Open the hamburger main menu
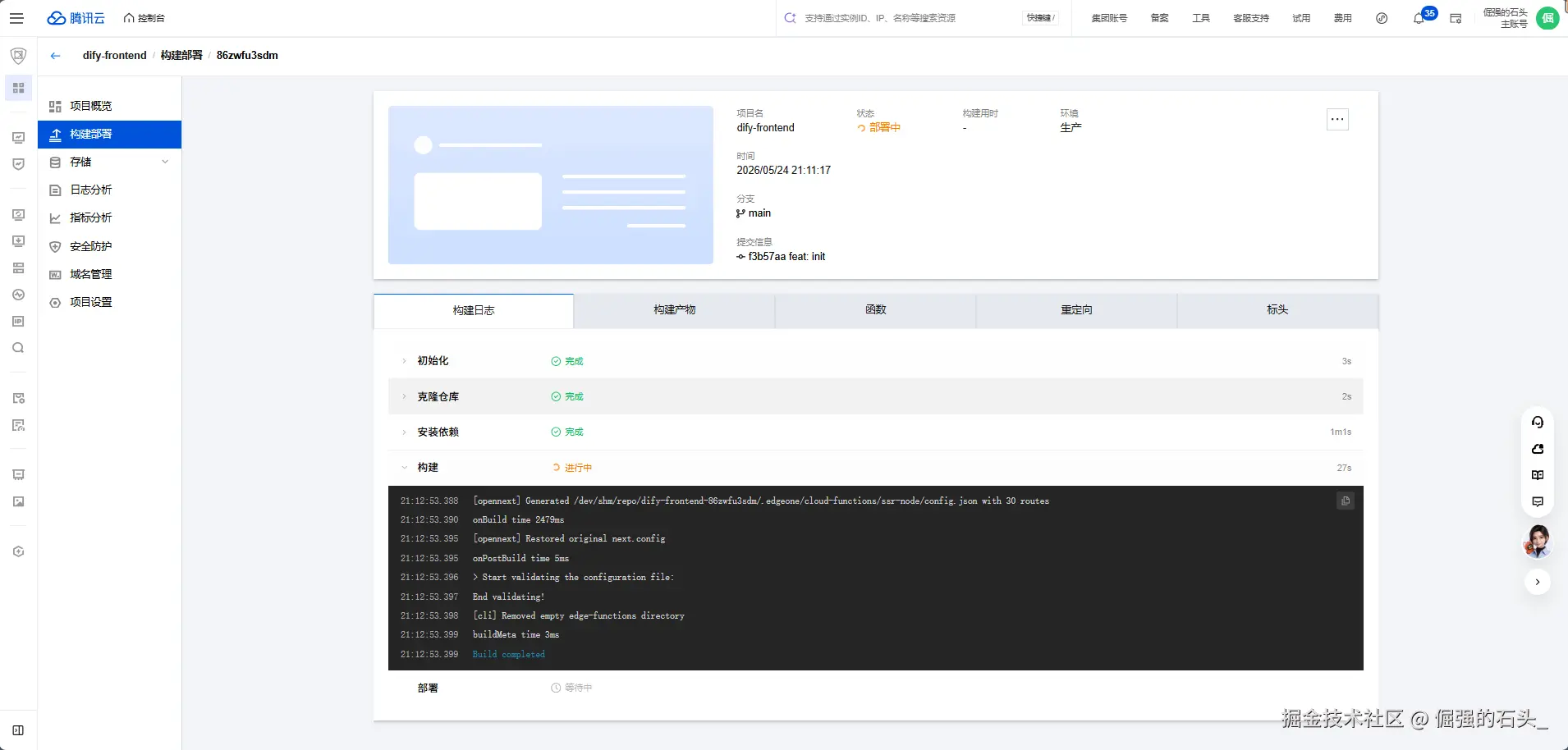The image size is (1568, 750). point(16,18)
